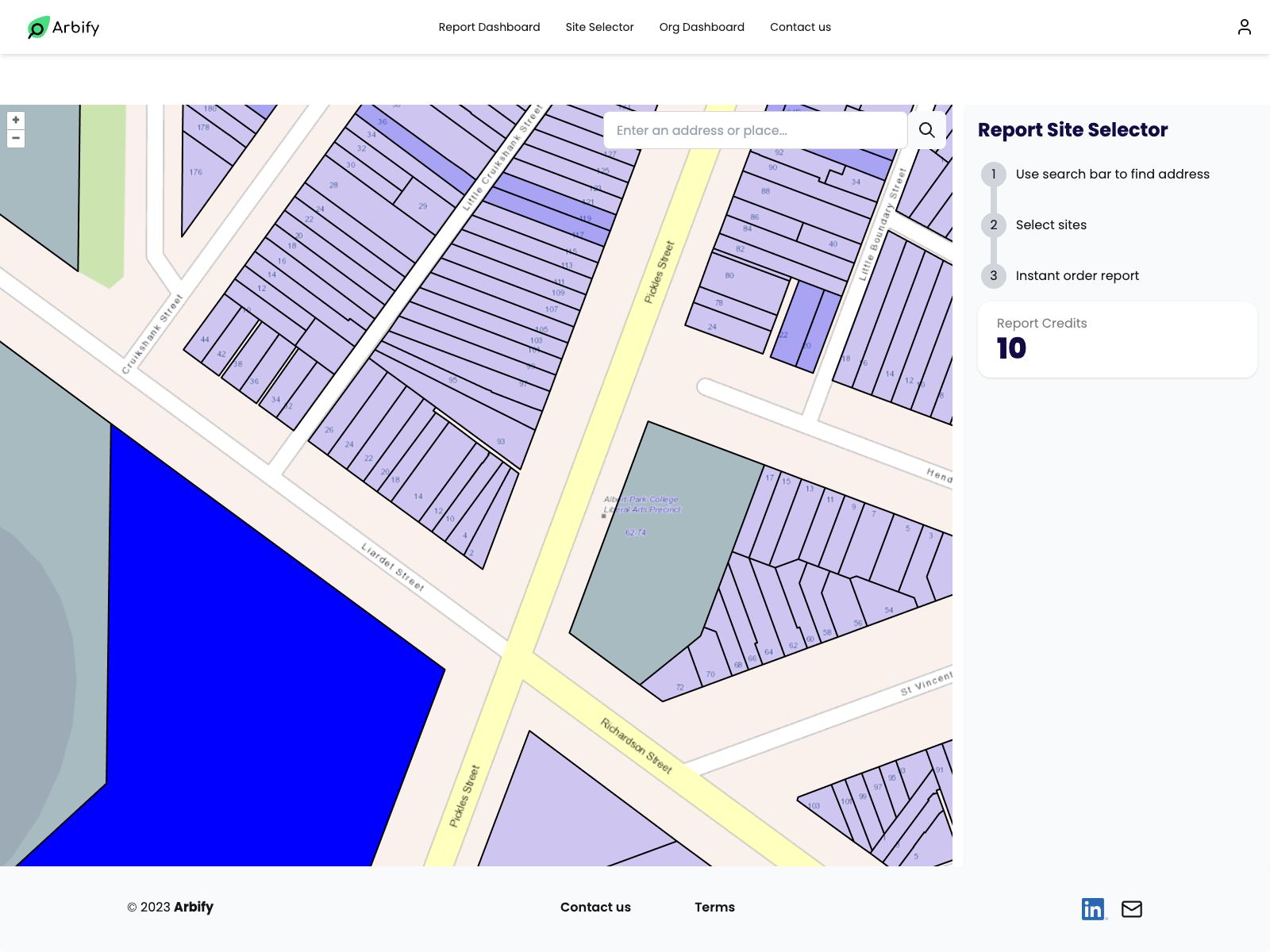Viewport: 1270px width, 952px height.
Task: Click the step 1 numbered circle
Action: (x=993, y=174)
